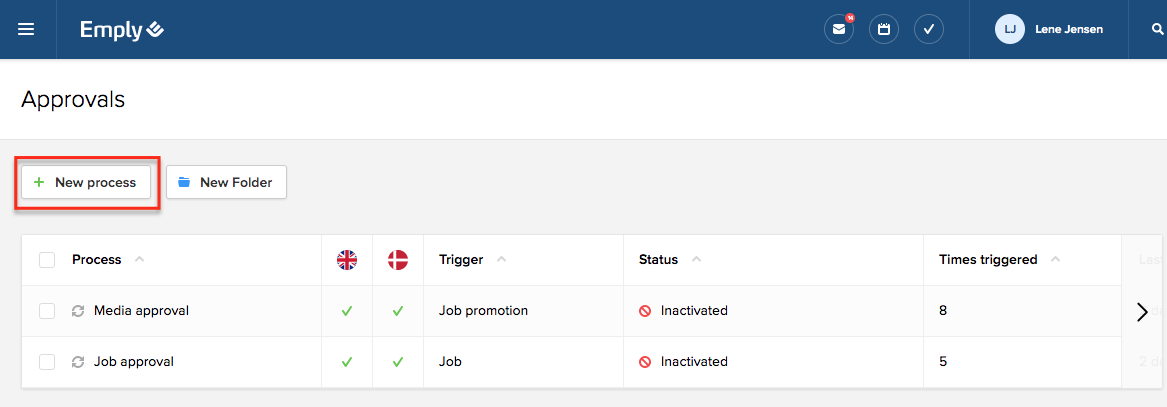Click the New Folder button
Viewport: 1167px width, 407px height.
(x=226, y=182)
